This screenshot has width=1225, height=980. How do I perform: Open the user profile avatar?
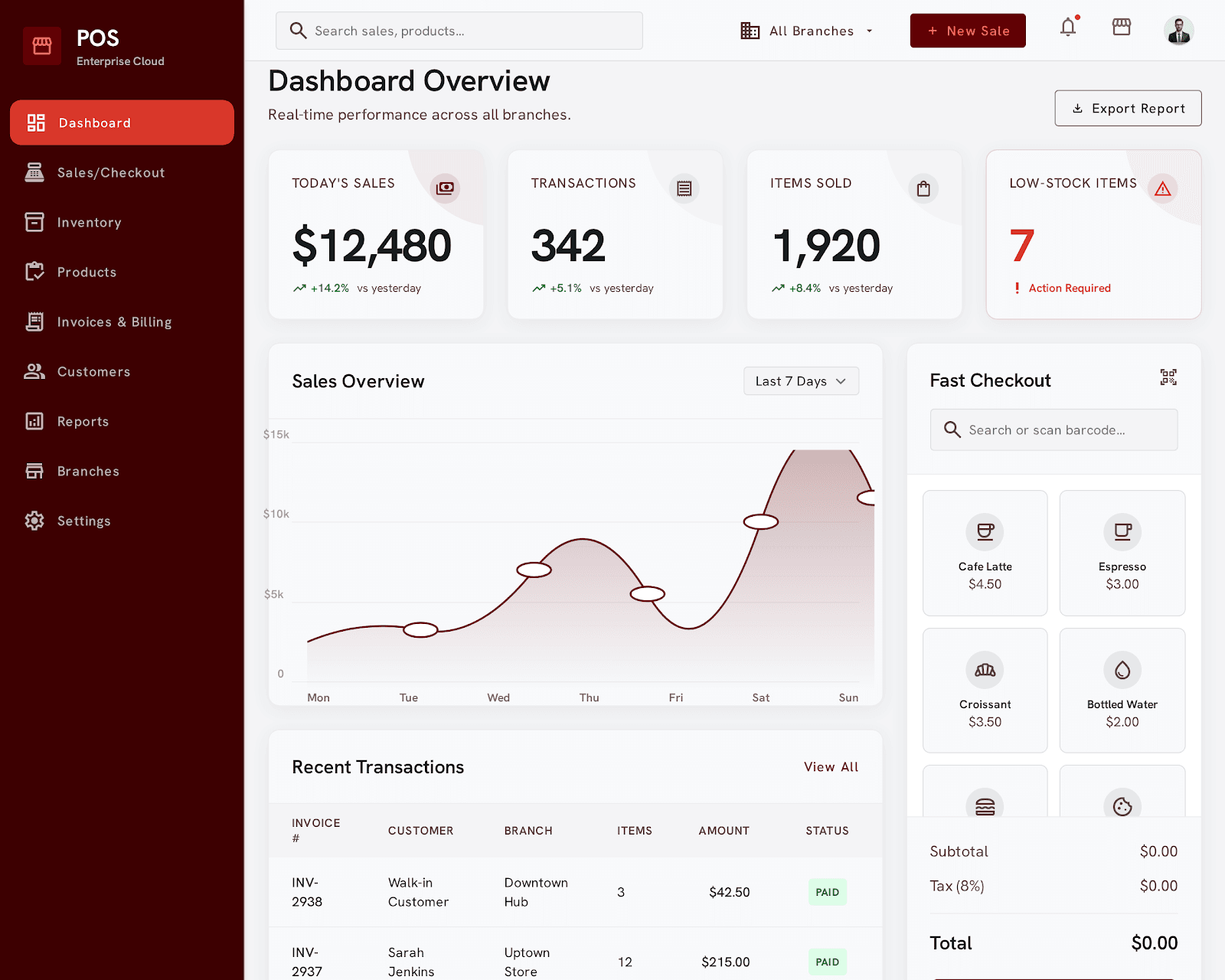click(1179, 31)
